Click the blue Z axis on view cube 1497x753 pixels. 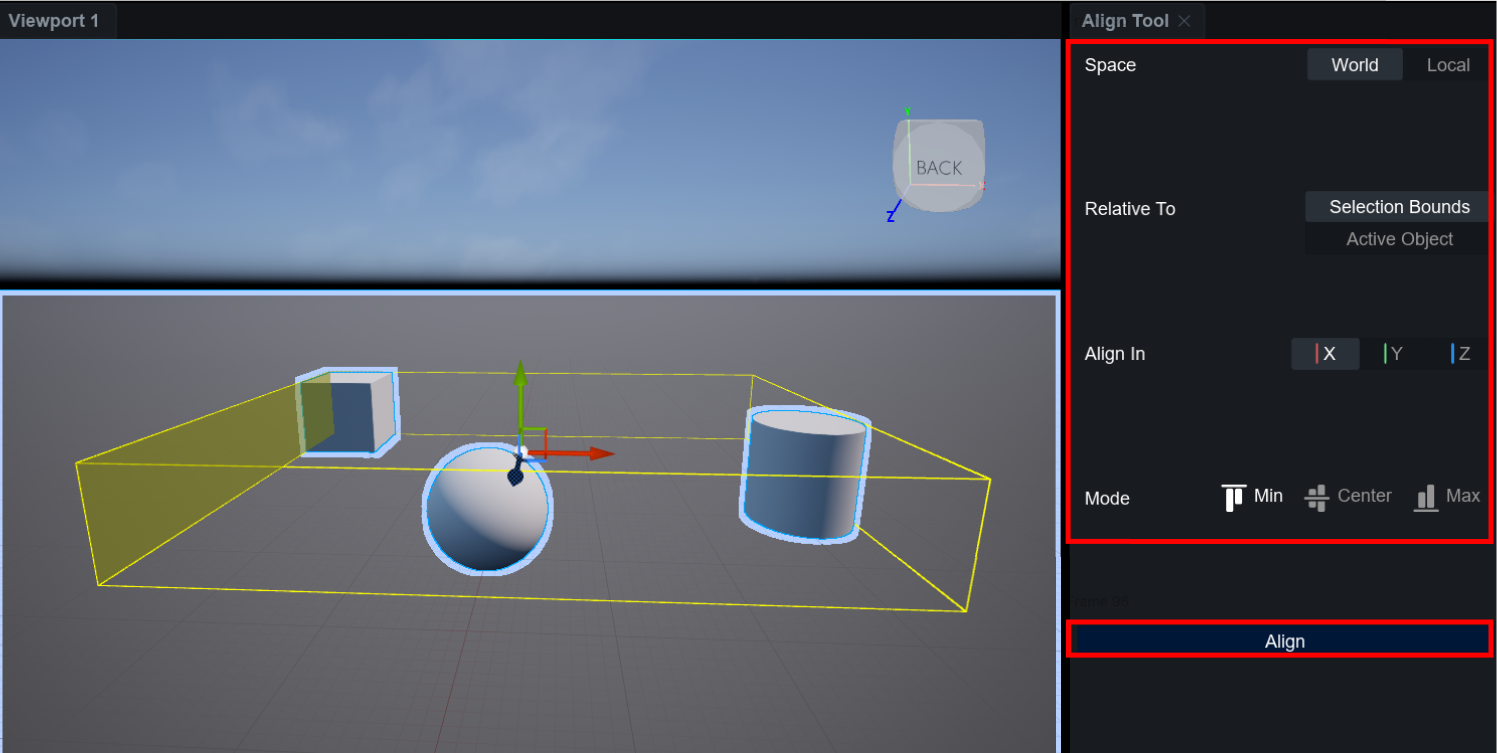click(x=890, y=213)
